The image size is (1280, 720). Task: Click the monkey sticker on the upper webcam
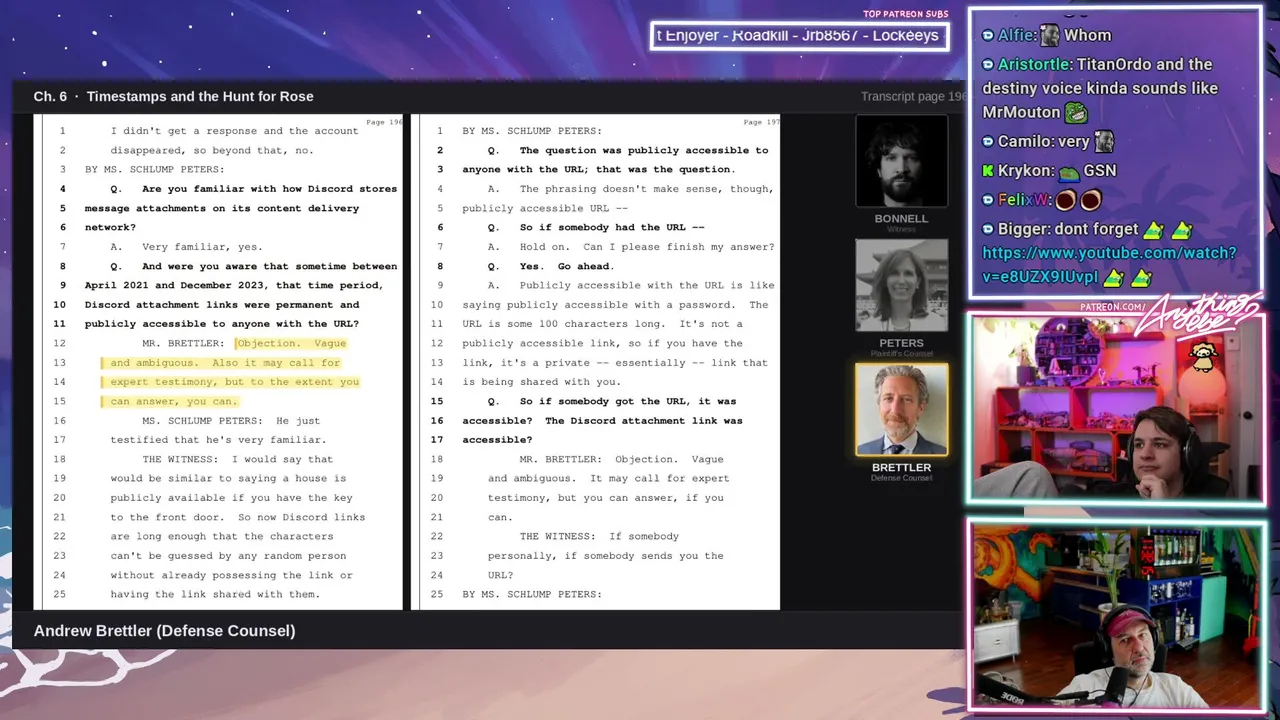[1203, 357]
